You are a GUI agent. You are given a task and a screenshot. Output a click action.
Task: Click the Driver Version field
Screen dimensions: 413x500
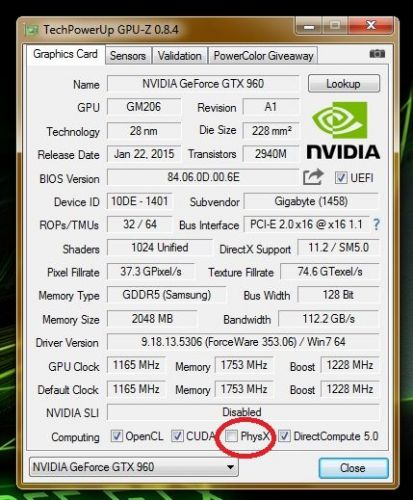coord(243,342)
